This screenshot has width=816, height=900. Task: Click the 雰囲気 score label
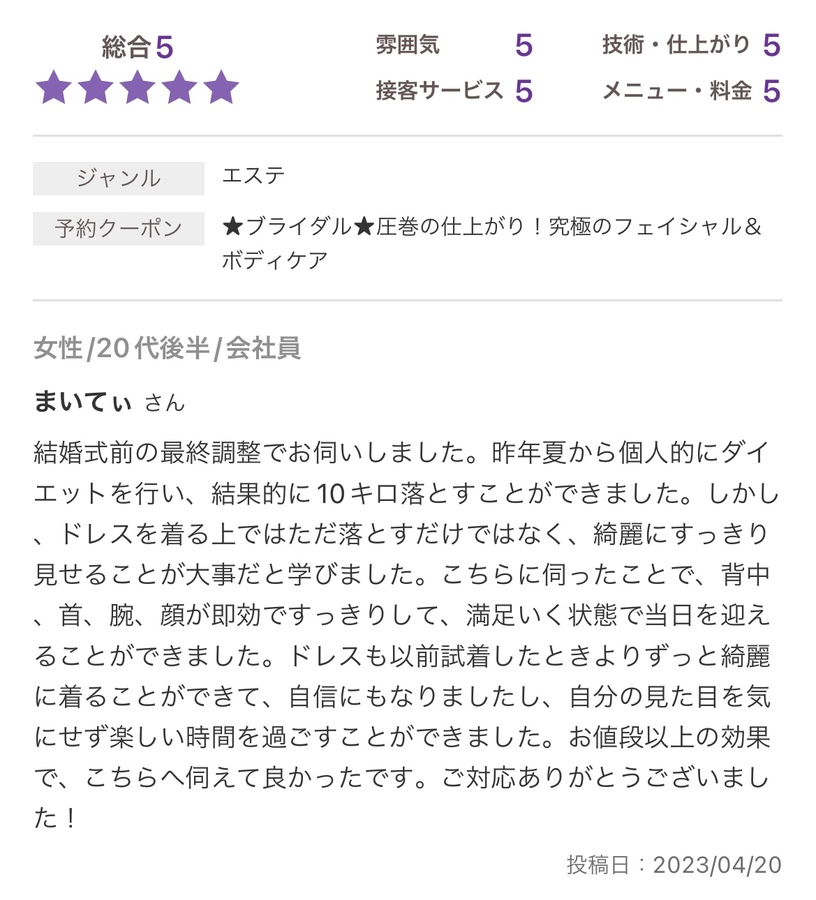408,44
